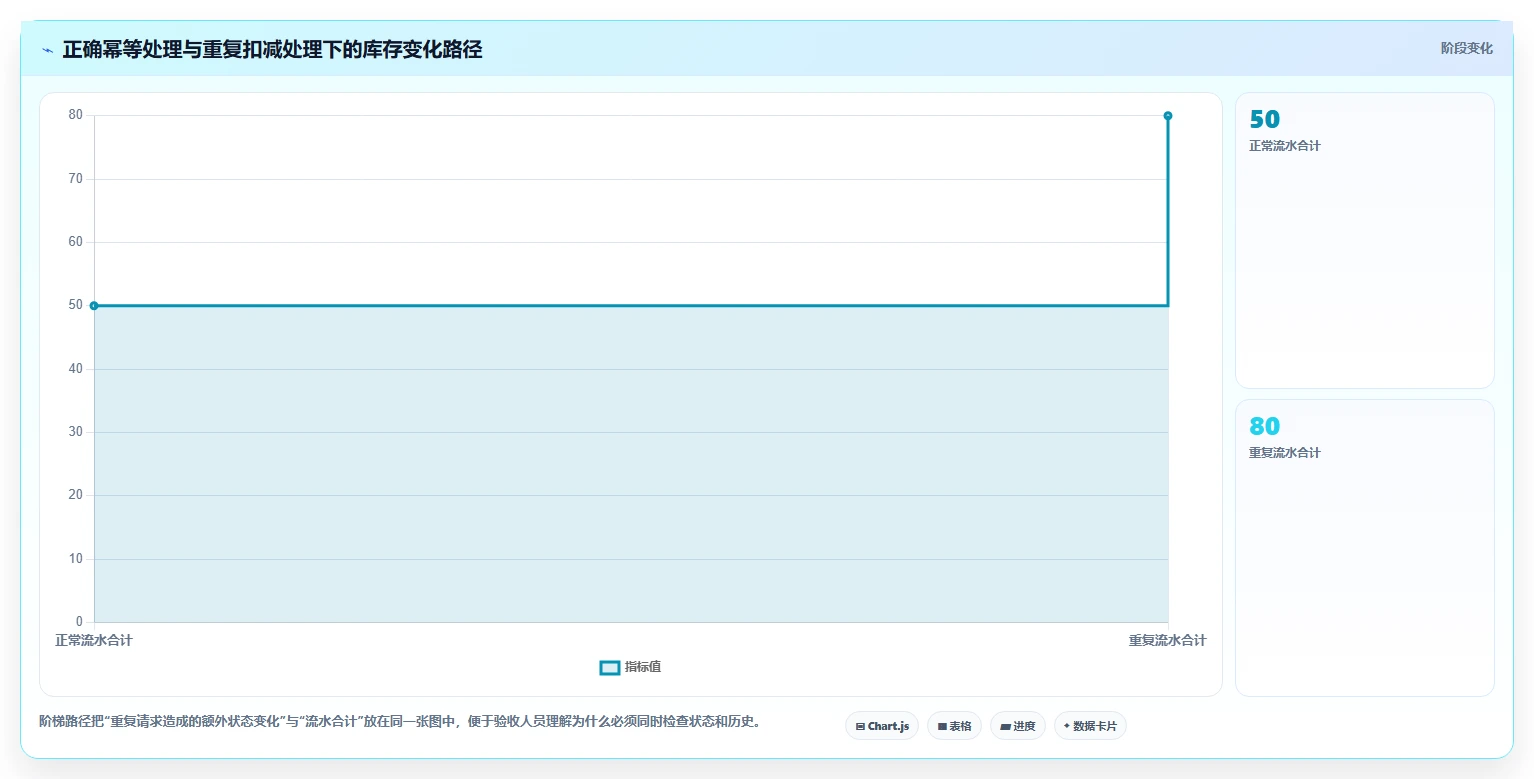Click the y-axis label 30
Image resolution: width=1534 pixels, height=779 pixels.
[x=76, y=432]
